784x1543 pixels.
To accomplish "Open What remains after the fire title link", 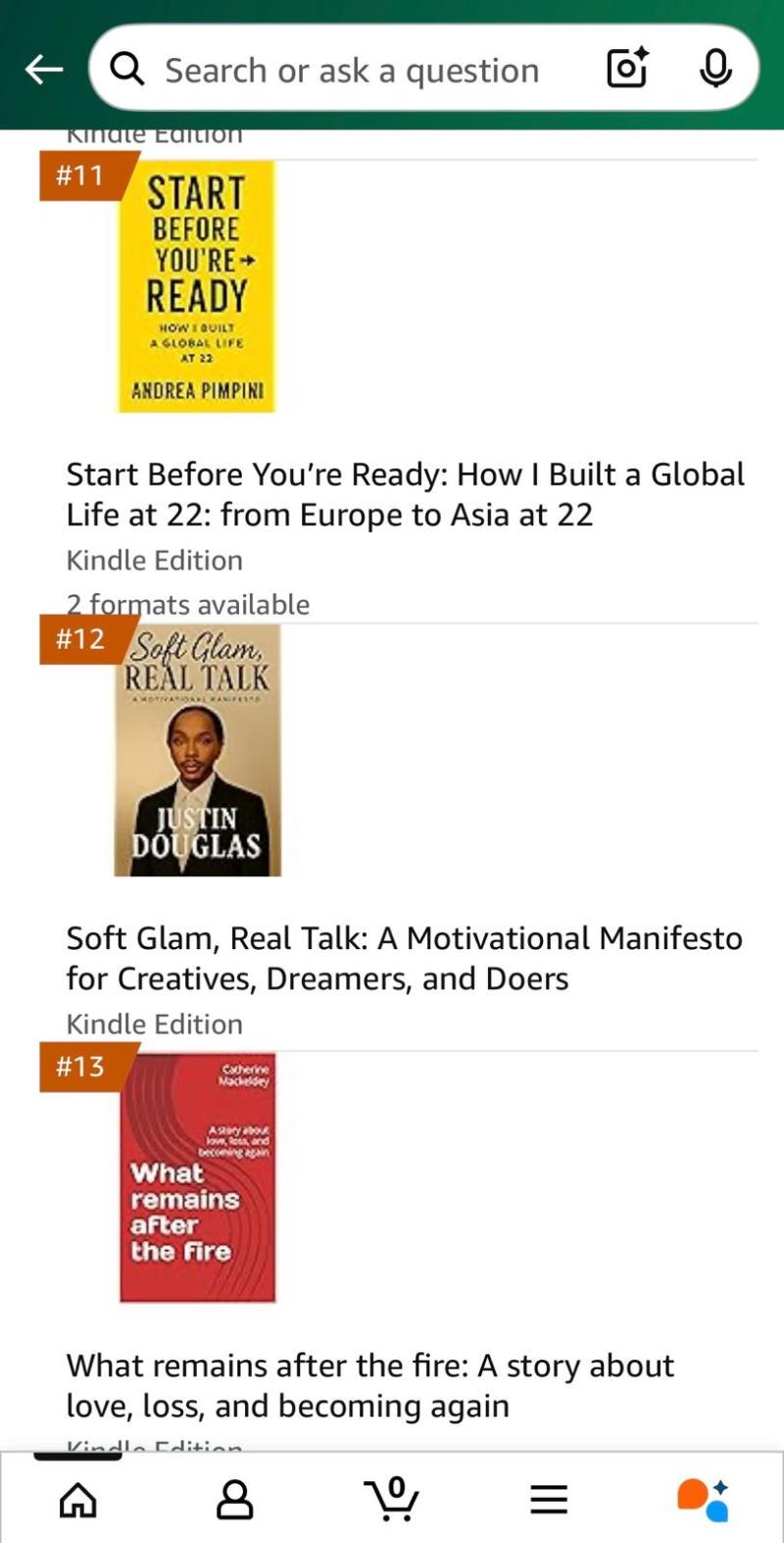I will coord(370,1385).
